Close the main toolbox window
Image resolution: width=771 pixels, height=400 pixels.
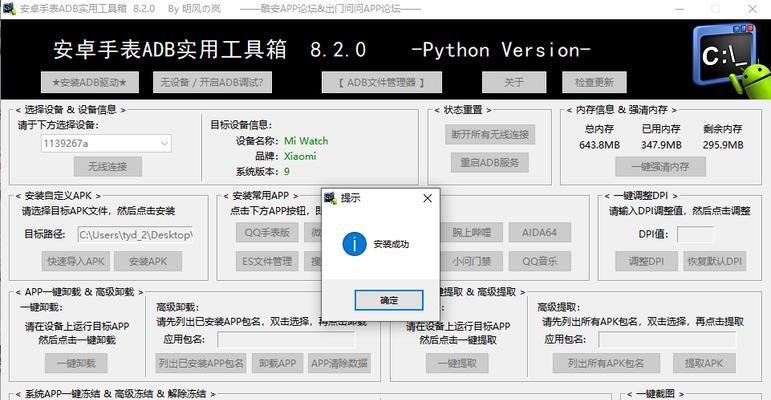coord(752,9)
